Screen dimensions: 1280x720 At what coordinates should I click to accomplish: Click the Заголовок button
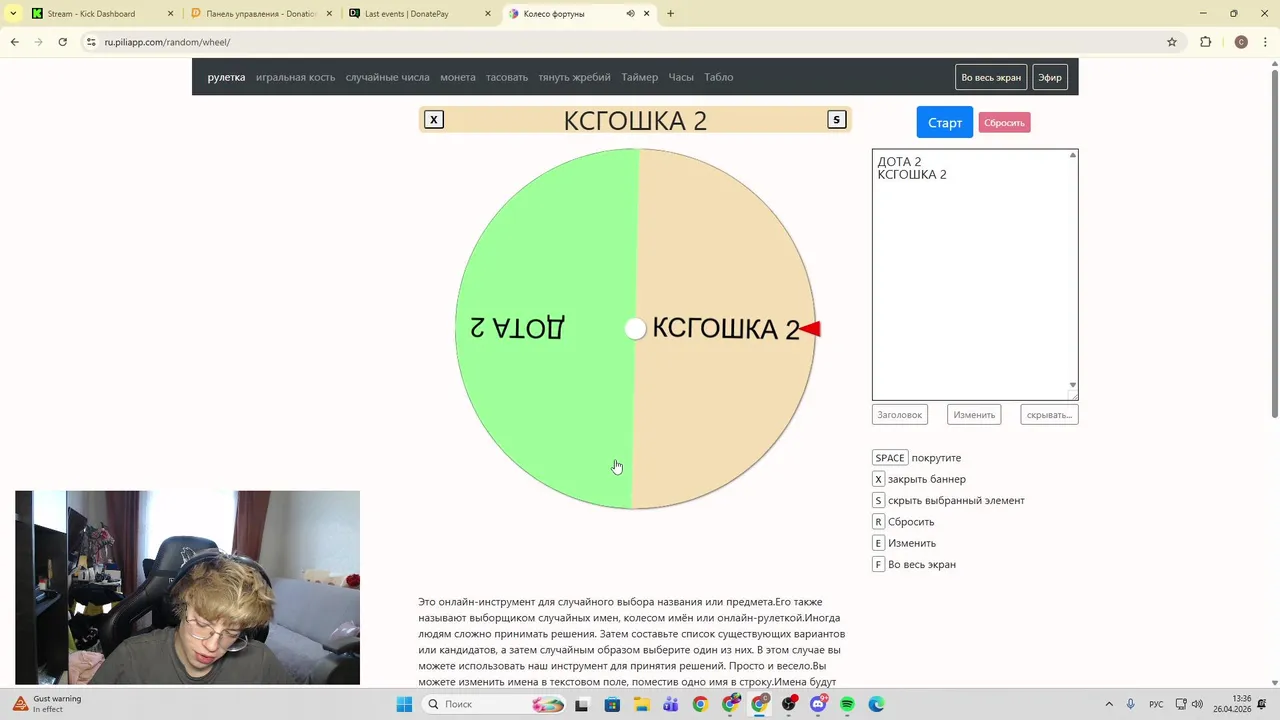(899, 415)
